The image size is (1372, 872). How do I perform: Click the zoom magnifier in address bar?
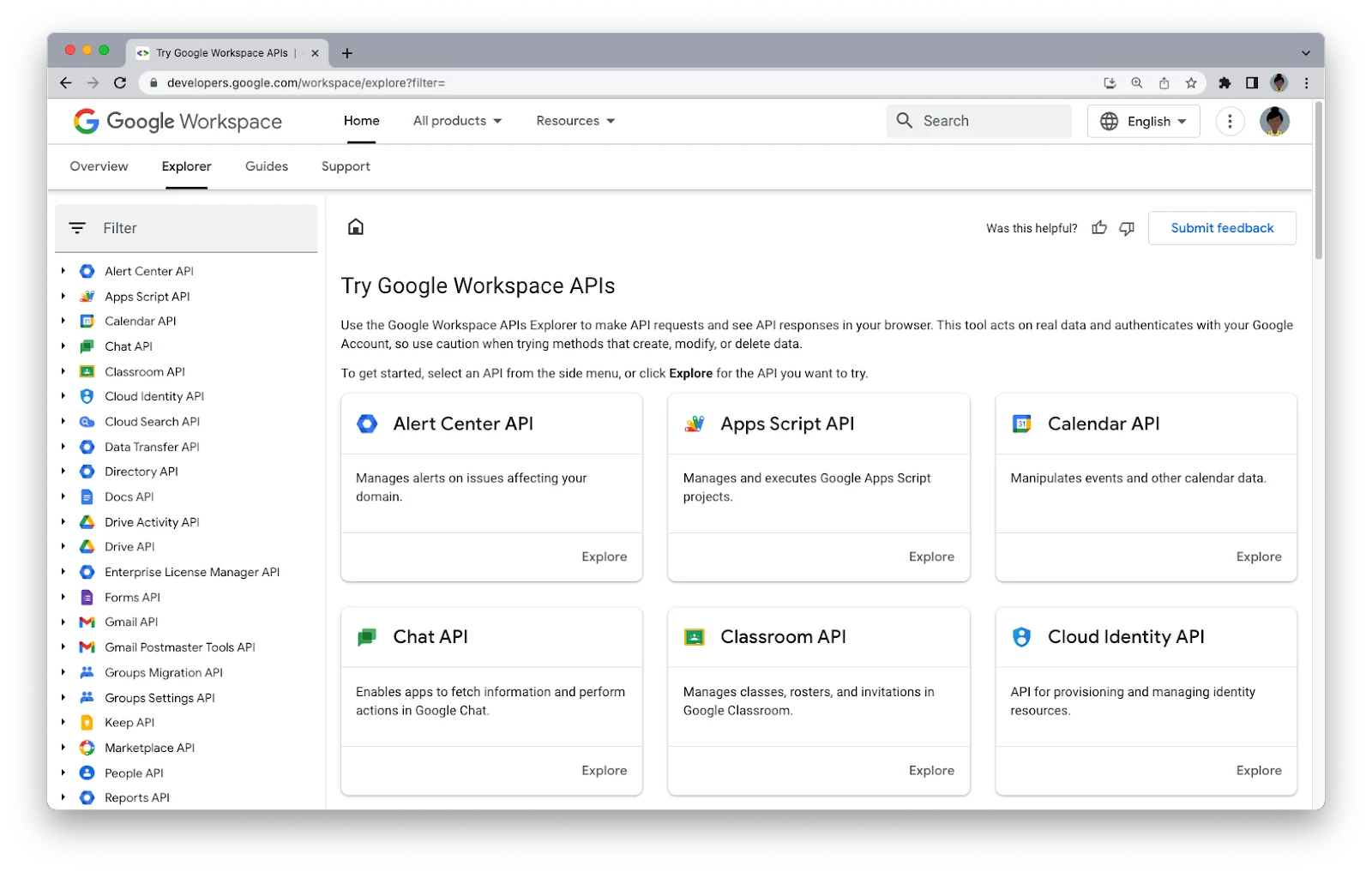point(1137,83)
